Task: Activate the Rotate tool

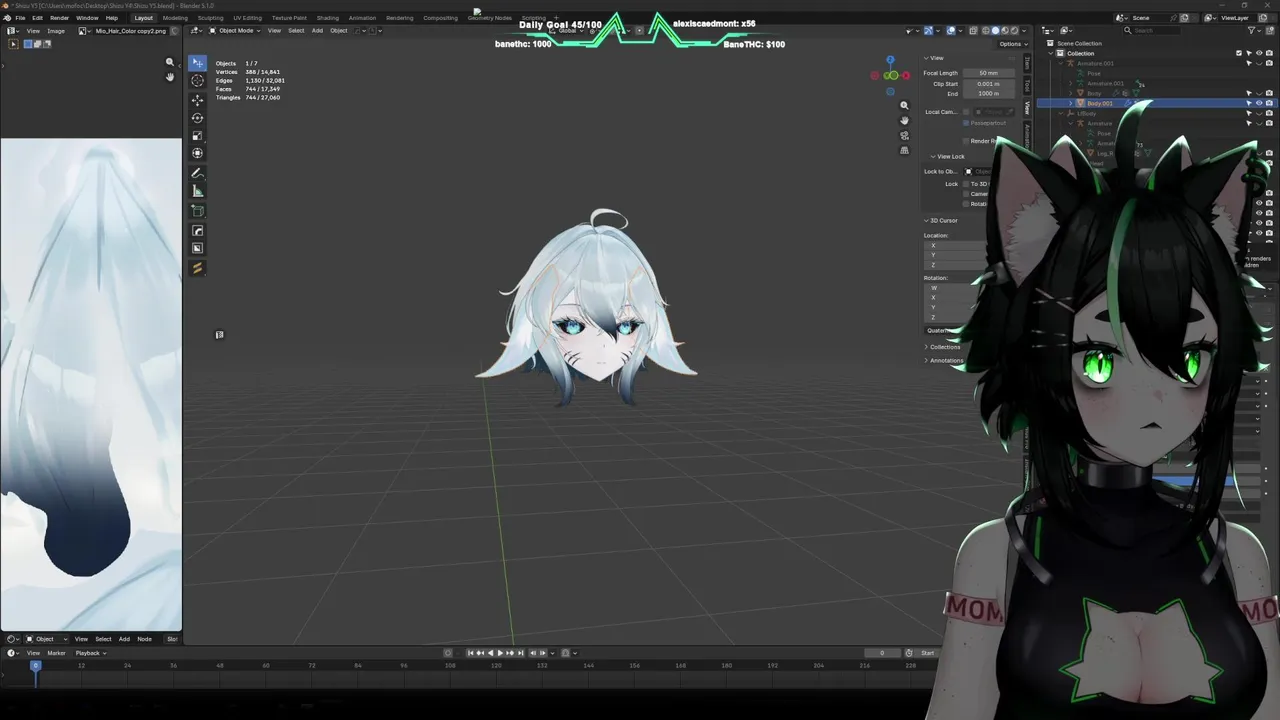Action: pos(197,118)
